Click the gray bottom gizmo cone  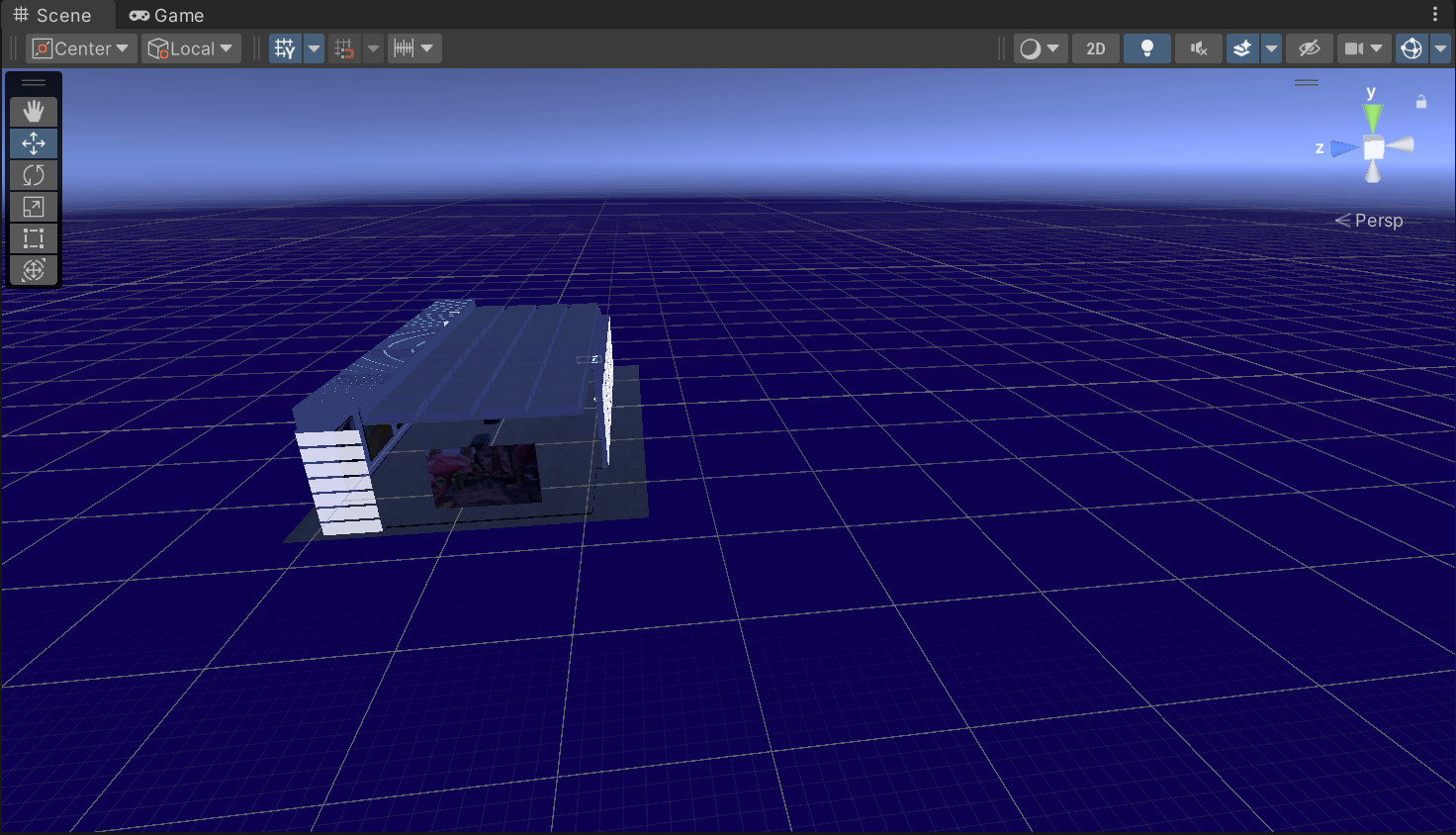click(x=1373, y=172)
